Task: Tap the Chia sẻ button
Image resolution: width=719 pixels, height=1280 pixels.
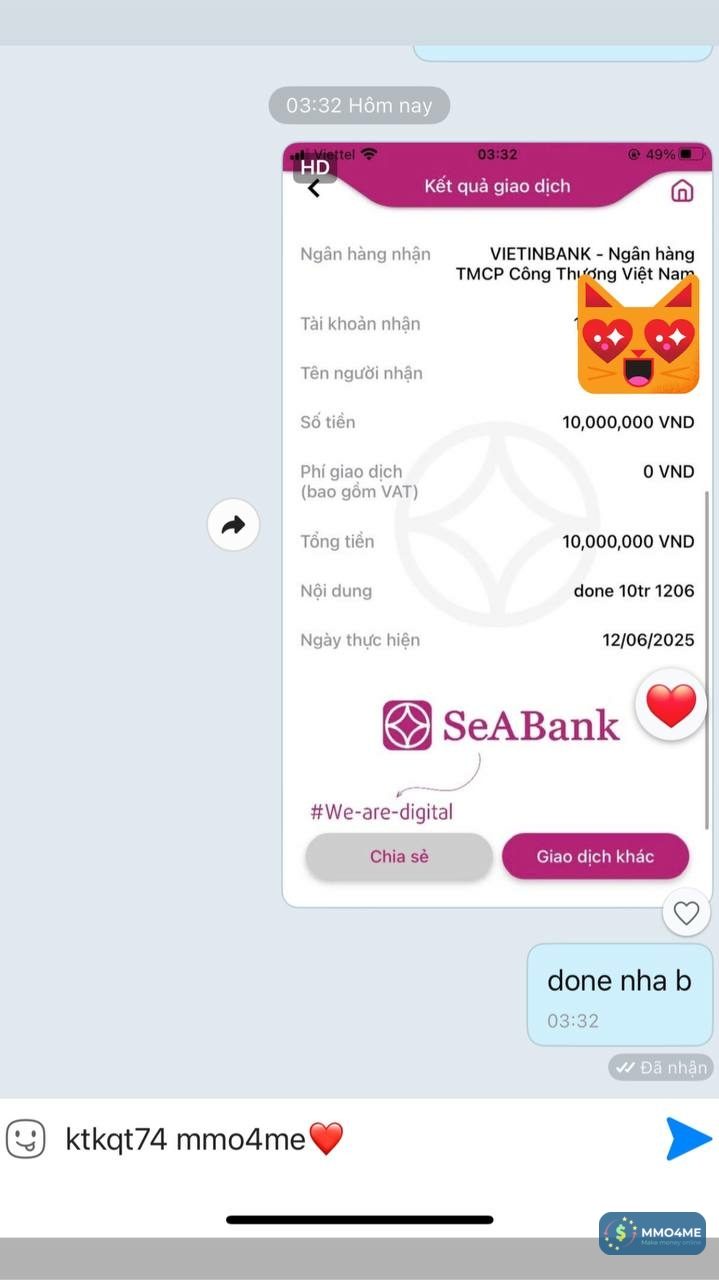Action: [x=399, y=857]
